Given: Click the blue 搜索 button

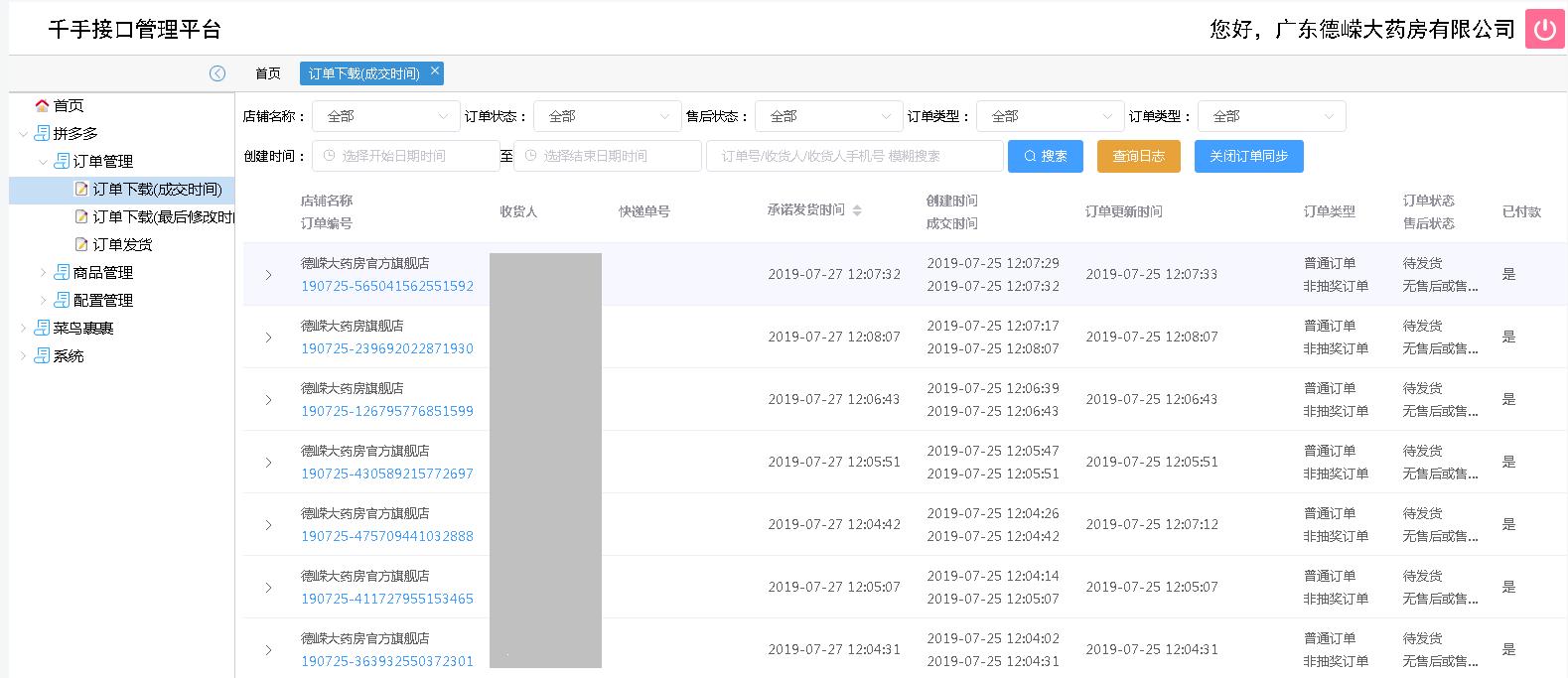Looking at the screenshot, I should (1045, 156).
